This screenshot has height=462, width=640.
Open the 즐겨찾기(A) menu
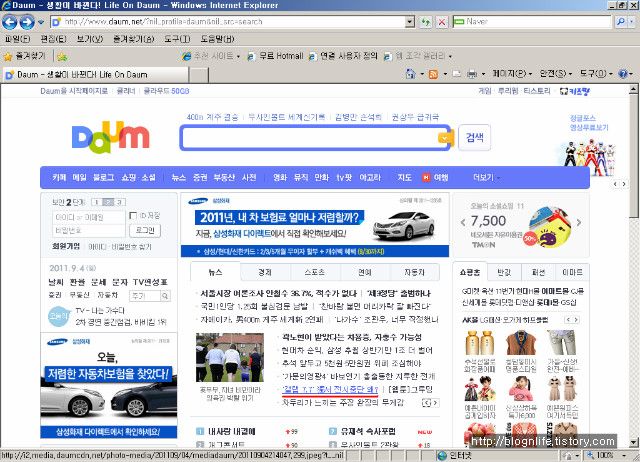click(x=133, y=39)
